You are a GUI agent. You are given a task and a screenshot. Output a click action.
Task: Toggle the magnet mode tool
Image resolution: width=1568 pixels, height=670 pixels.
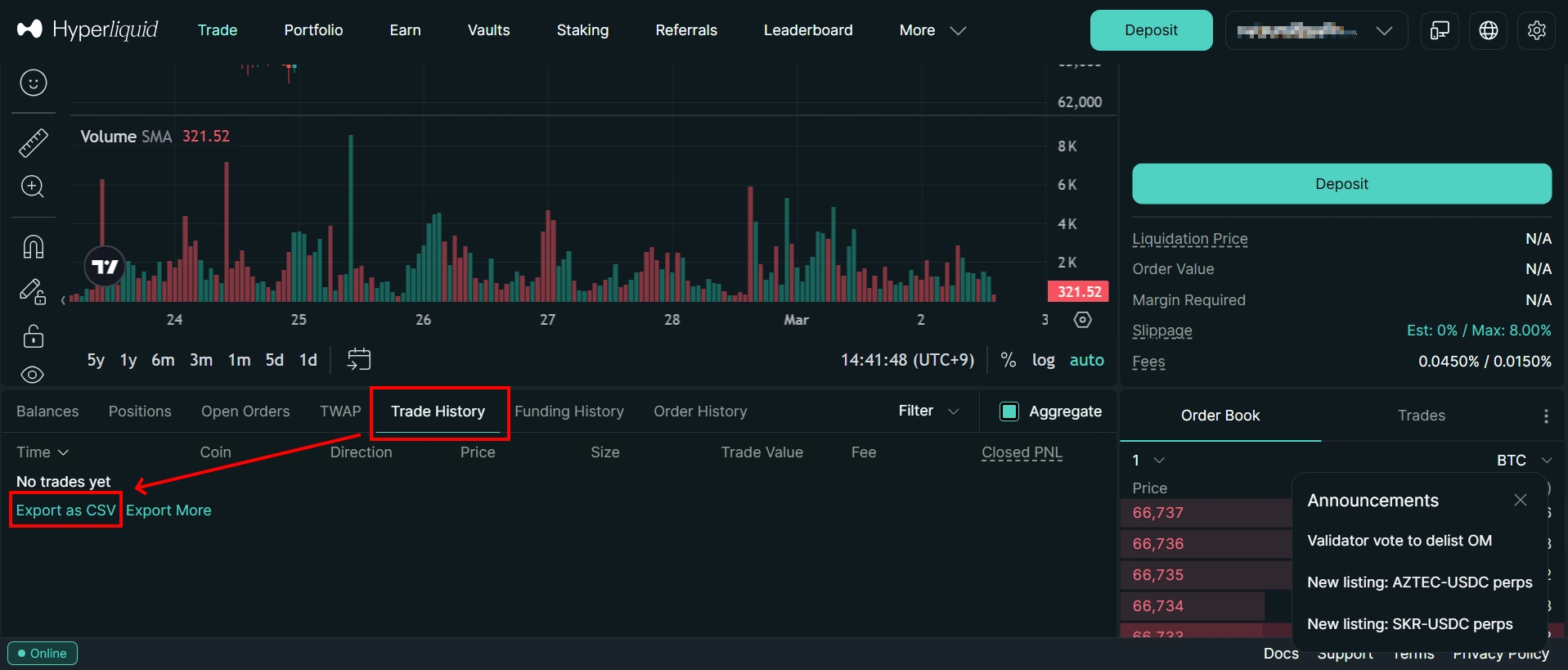(33, 246)
